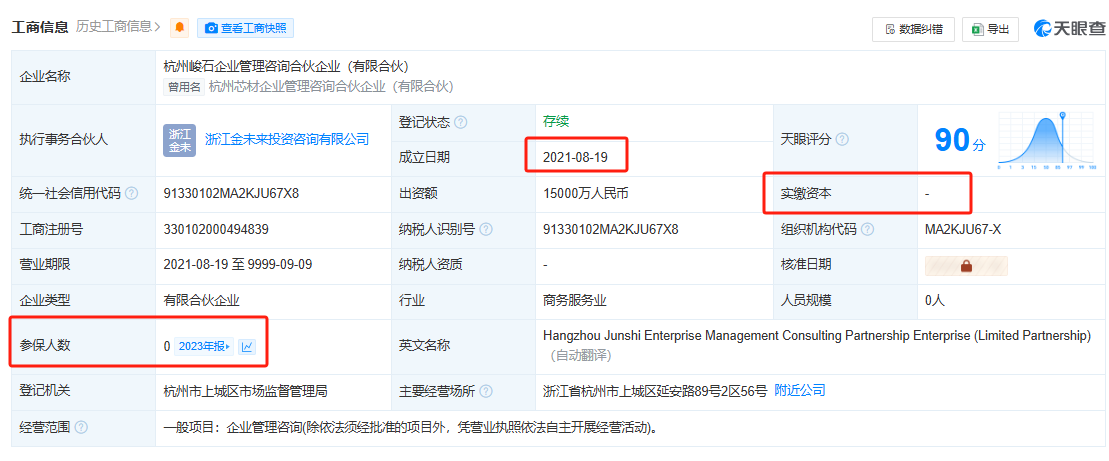The image size is (1109, 461).
Task: Click 人员规模 value 0人
Action: coord(935,300)
